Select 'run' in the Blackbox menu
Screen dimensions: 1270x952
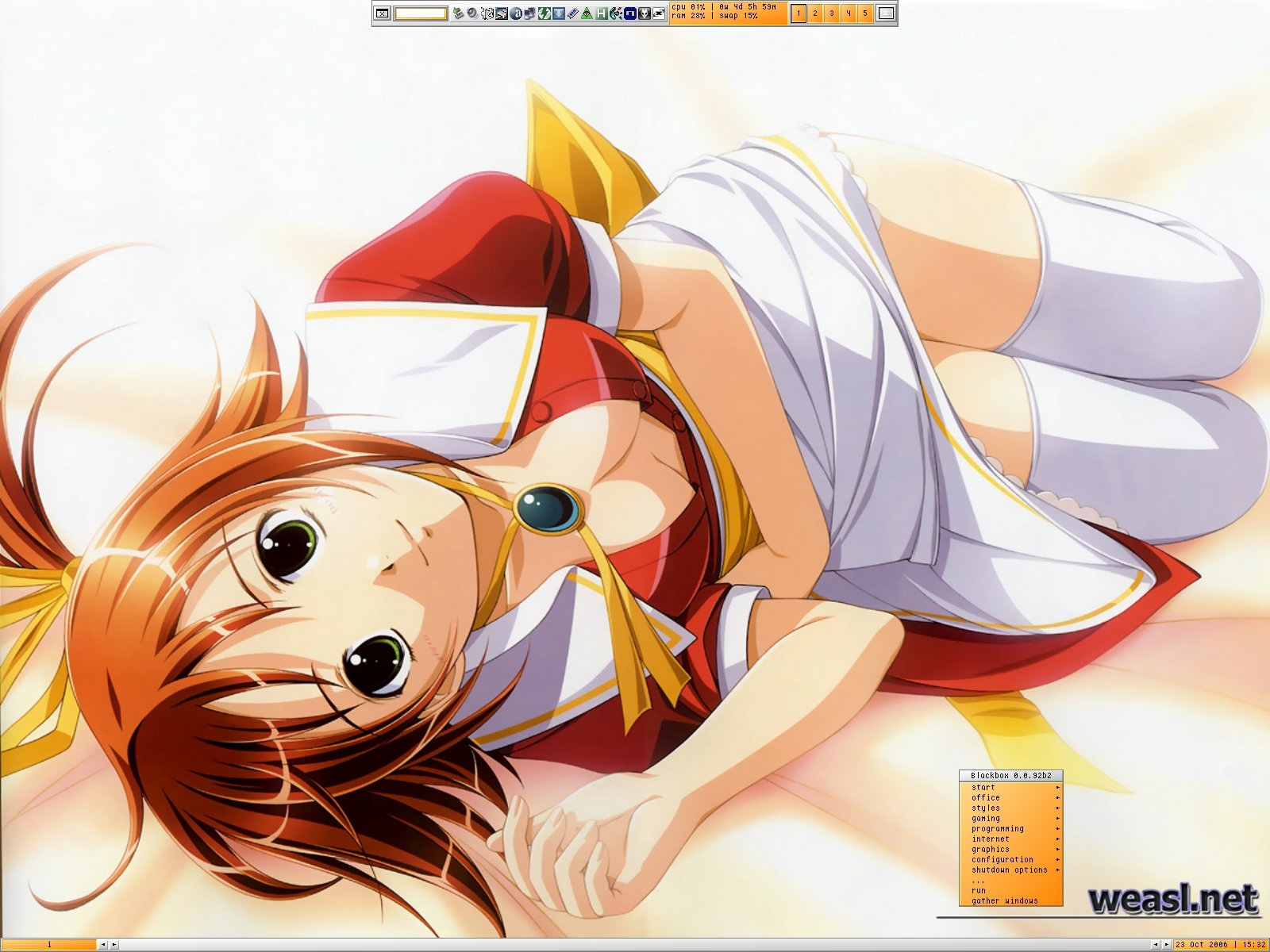click(1010, 891)
